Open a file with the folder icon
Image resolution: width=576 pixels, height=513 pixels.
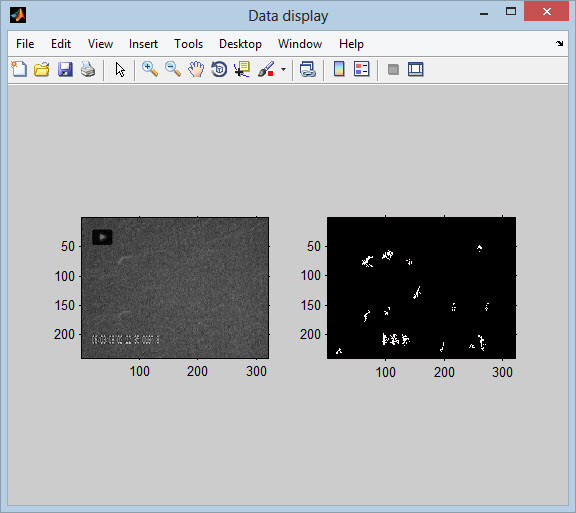[x=42, y=69]
